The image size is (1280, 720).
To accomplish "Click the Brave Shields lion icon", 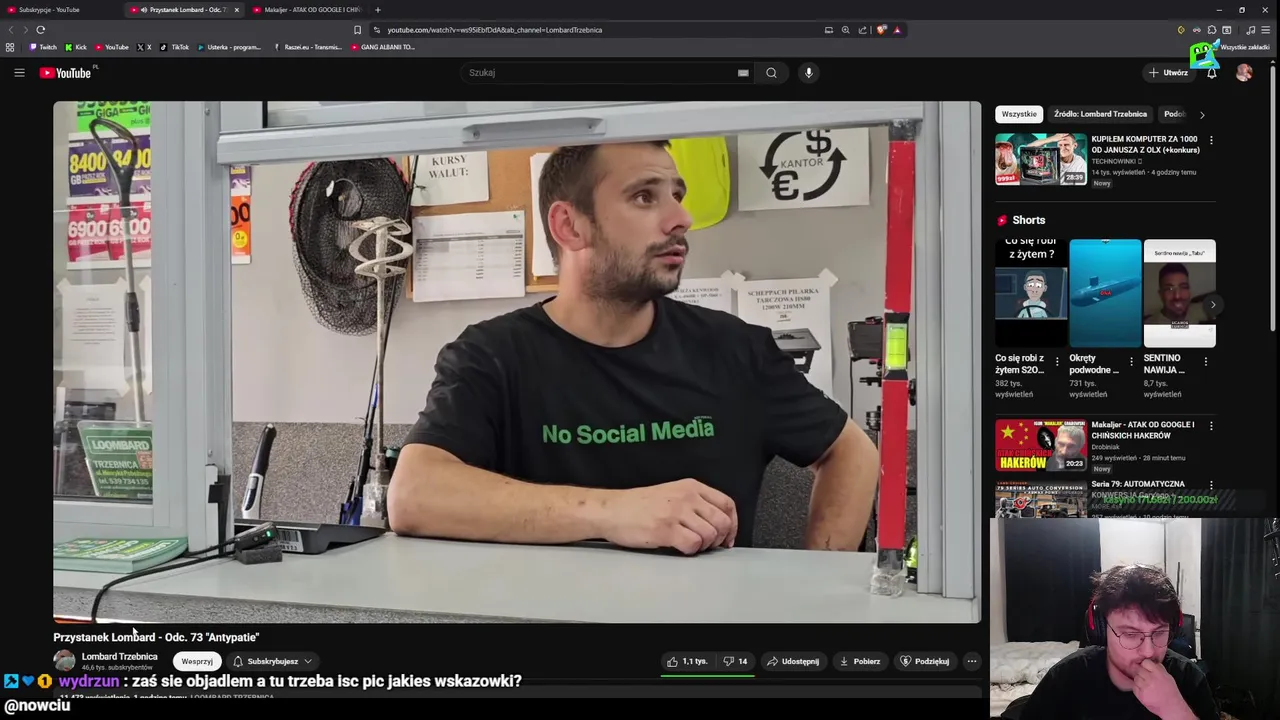I will coord(881,30).
